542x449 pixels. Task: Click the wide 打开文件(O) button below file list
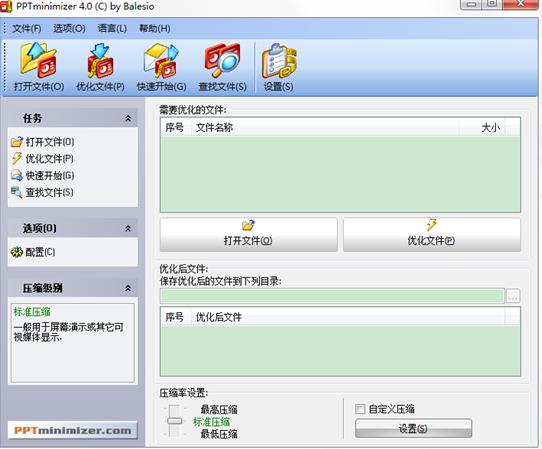249,234
